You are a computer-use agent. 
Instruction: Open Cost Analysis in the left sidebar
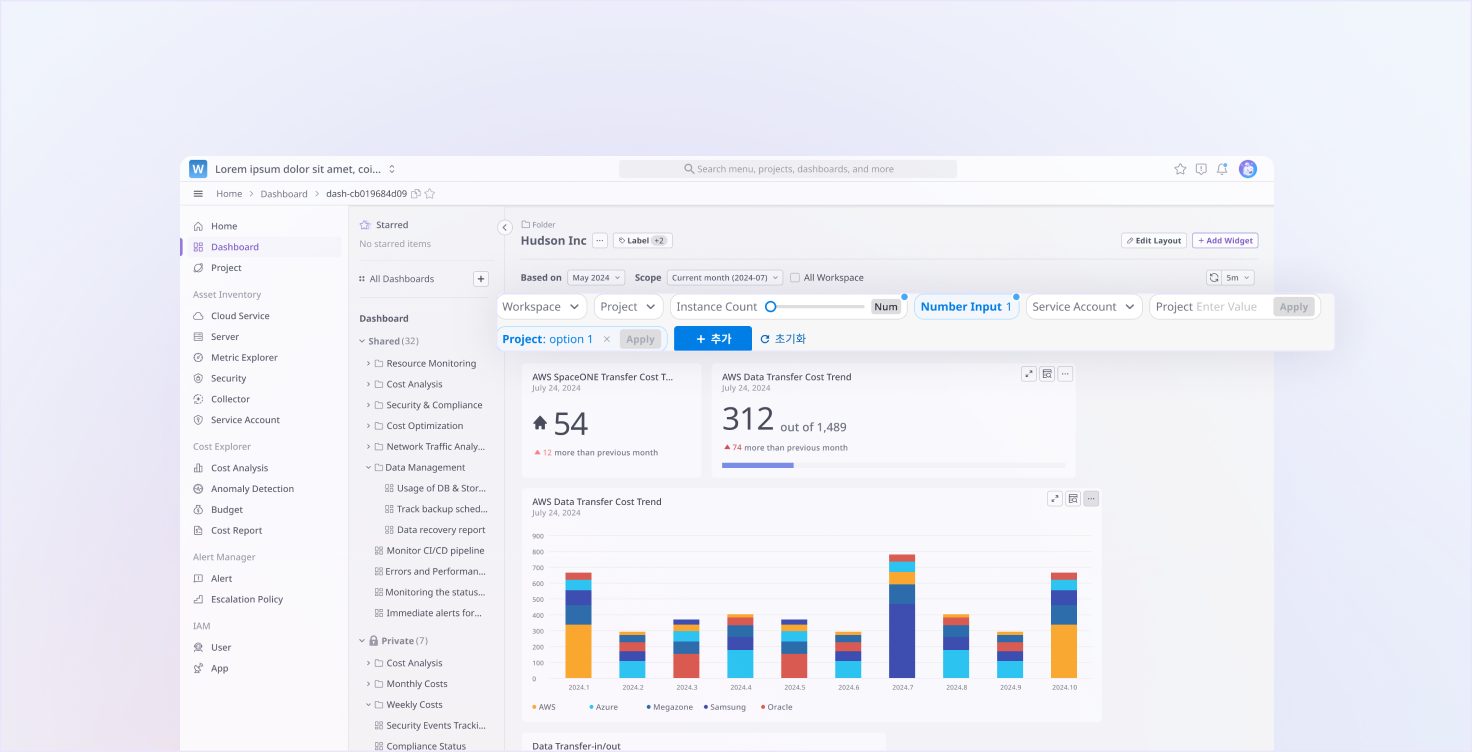click(239, 468)
